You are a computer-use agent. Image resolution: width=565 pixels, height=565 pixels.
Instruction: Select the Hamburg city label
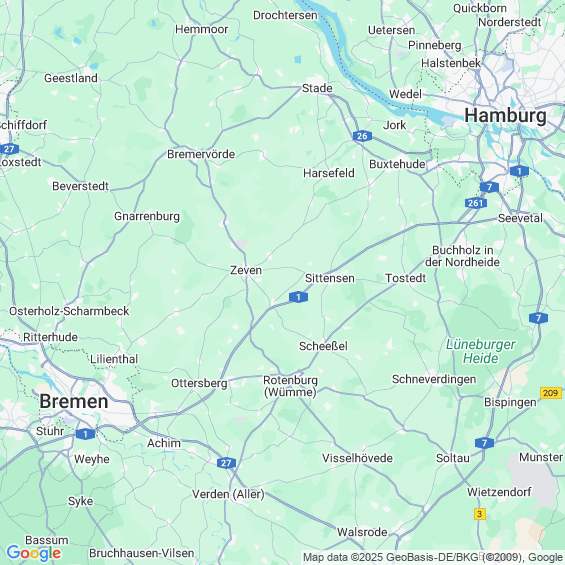[505, 116]
